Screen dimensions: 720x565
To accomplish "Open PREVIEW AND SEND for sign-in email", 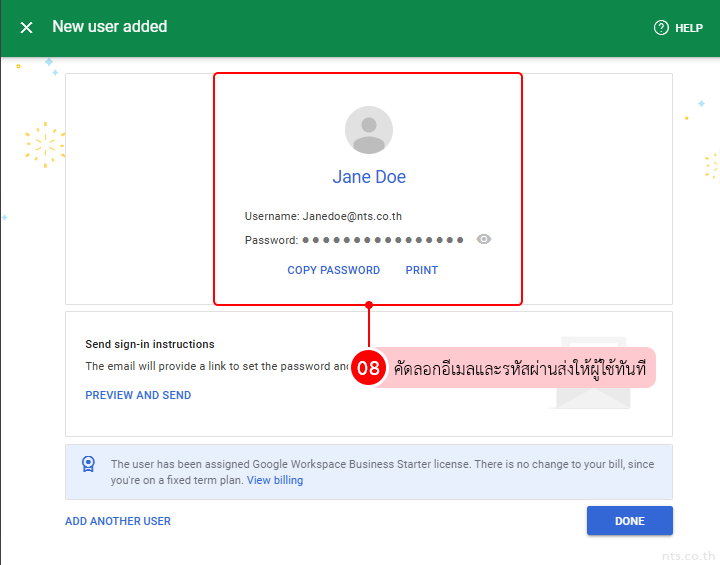I will coord(138,395).
